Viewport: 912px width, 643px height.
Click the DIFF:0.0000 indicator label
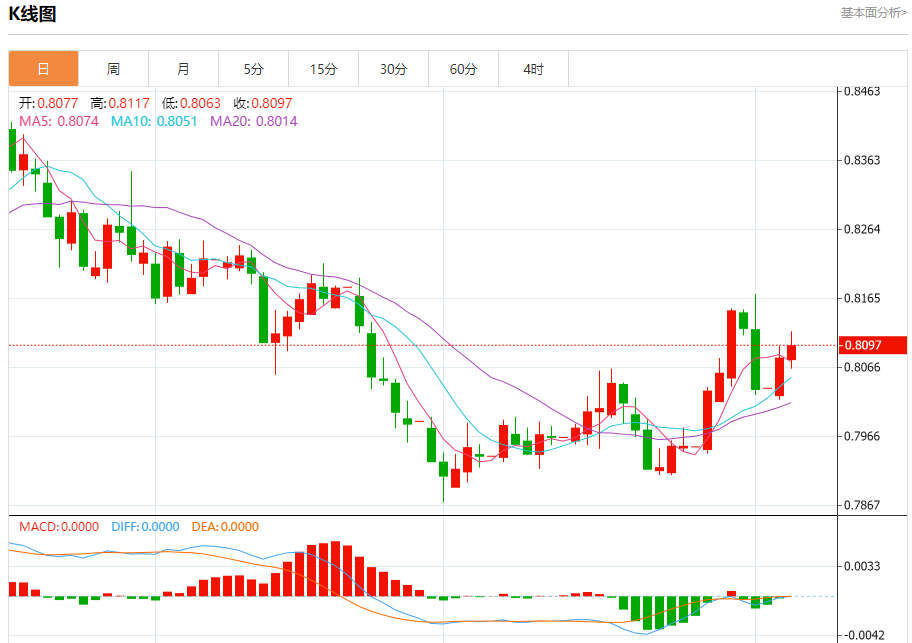coord(145,527)
